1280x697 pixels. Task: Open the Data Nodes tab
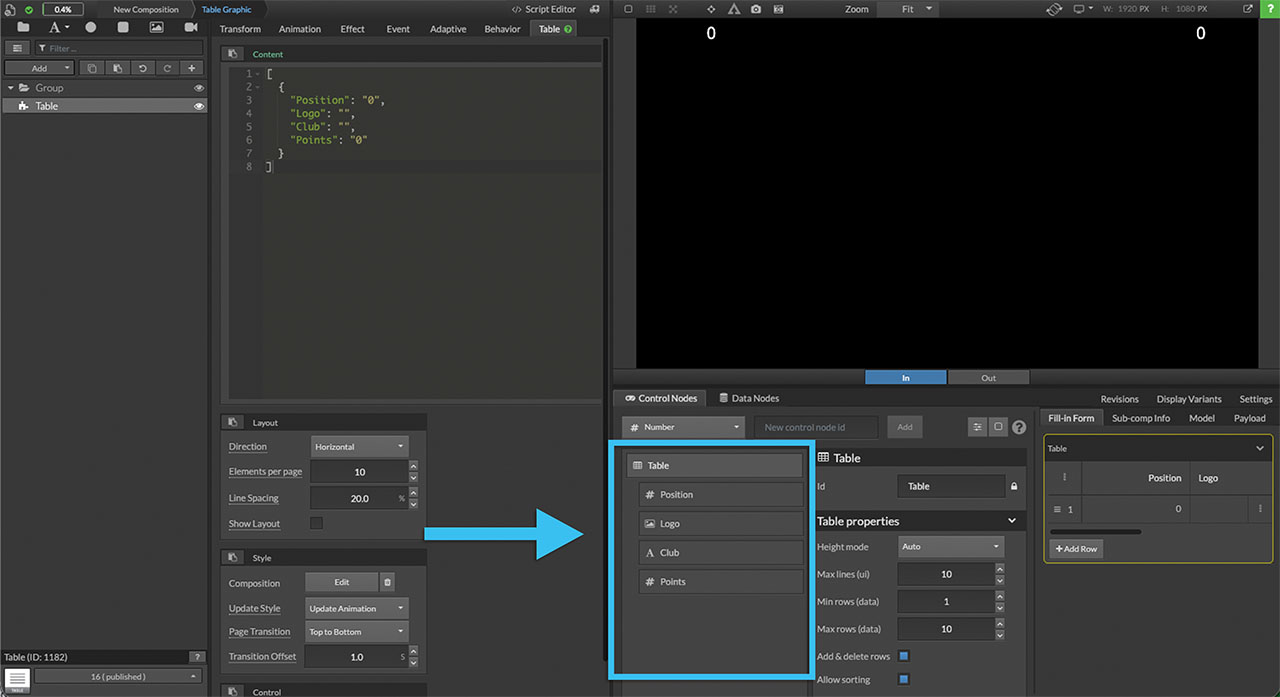750,398
